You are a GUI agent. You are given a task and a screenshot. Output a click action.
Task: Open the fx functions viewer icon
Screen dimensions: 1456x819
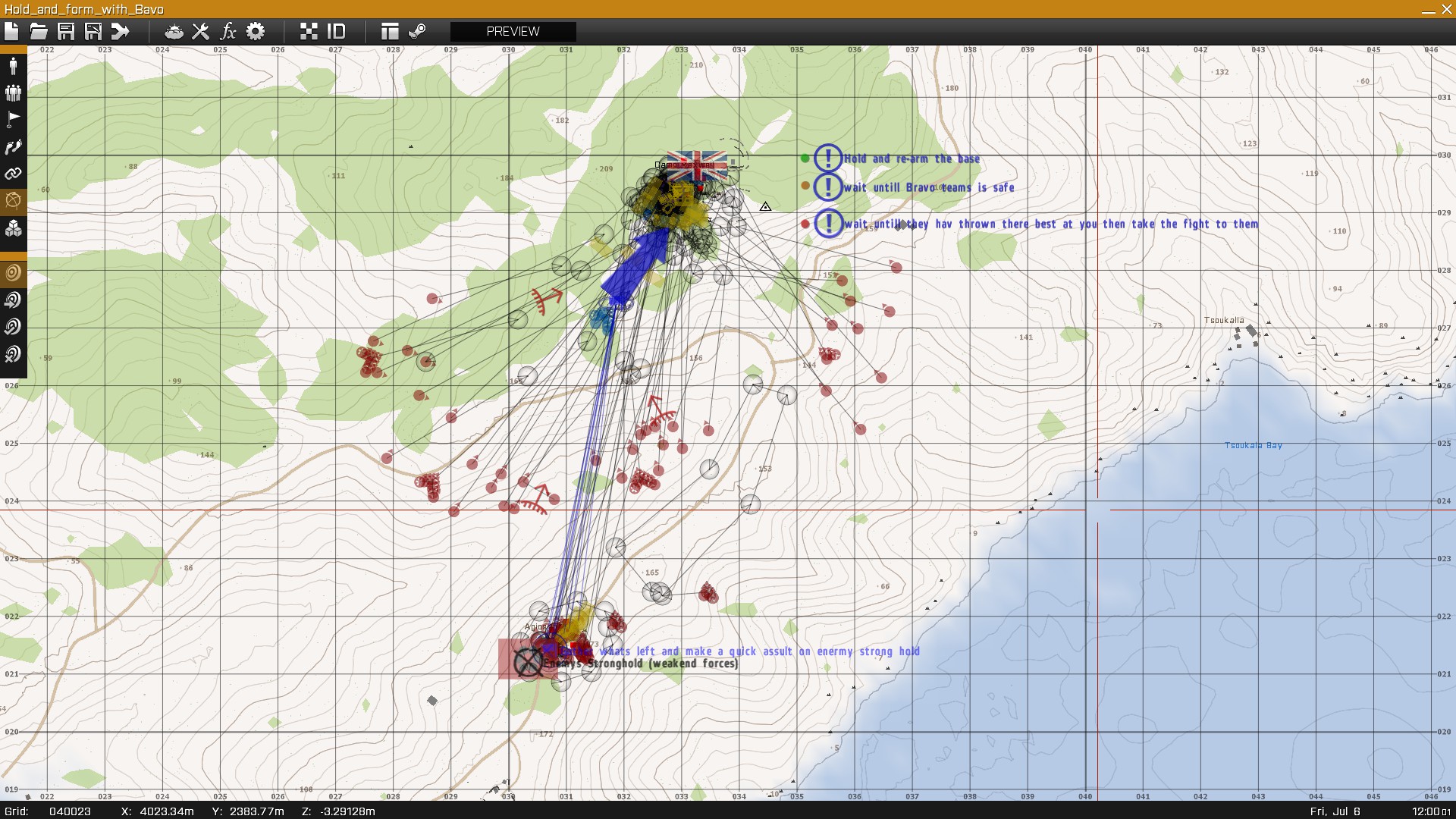[x=227, y=31]
